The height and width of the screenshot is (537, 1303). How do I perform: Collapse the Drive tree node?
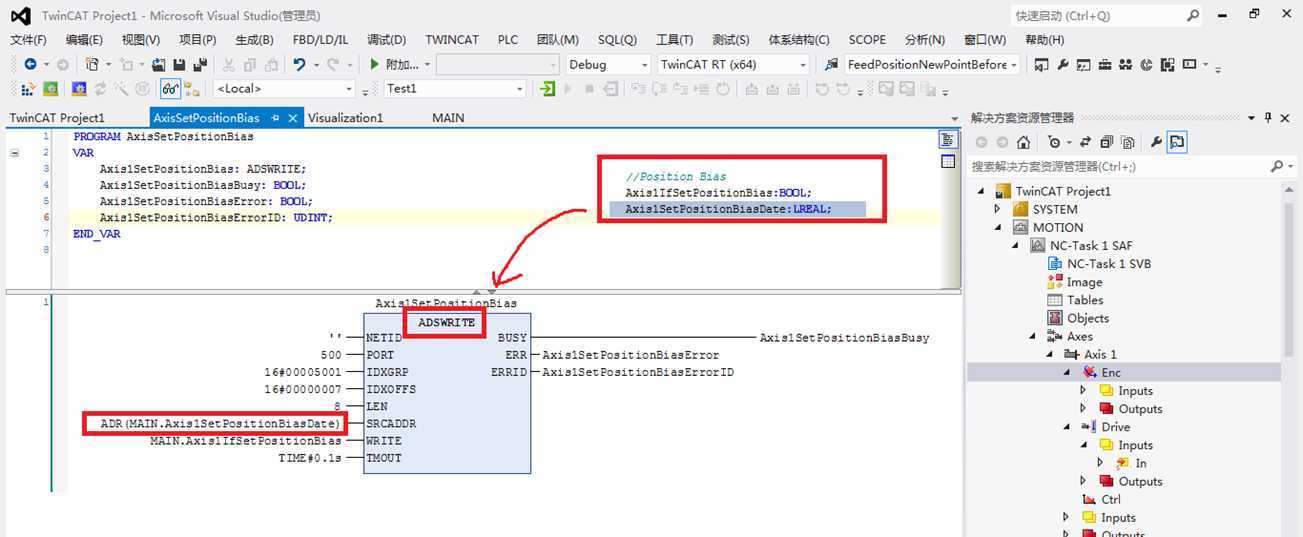pyautogui.click(x=1067, y=427)
